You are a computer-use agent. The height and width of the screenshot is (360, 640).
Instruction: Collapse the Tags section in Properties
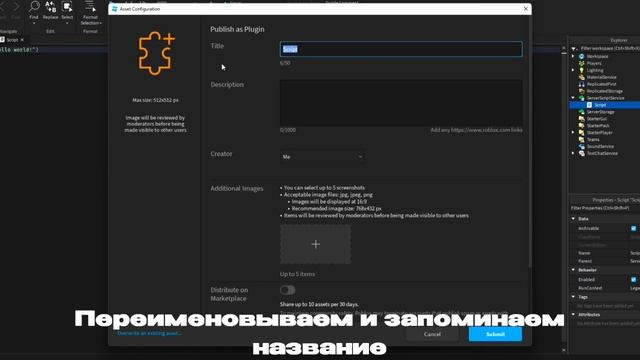[573, 297]
